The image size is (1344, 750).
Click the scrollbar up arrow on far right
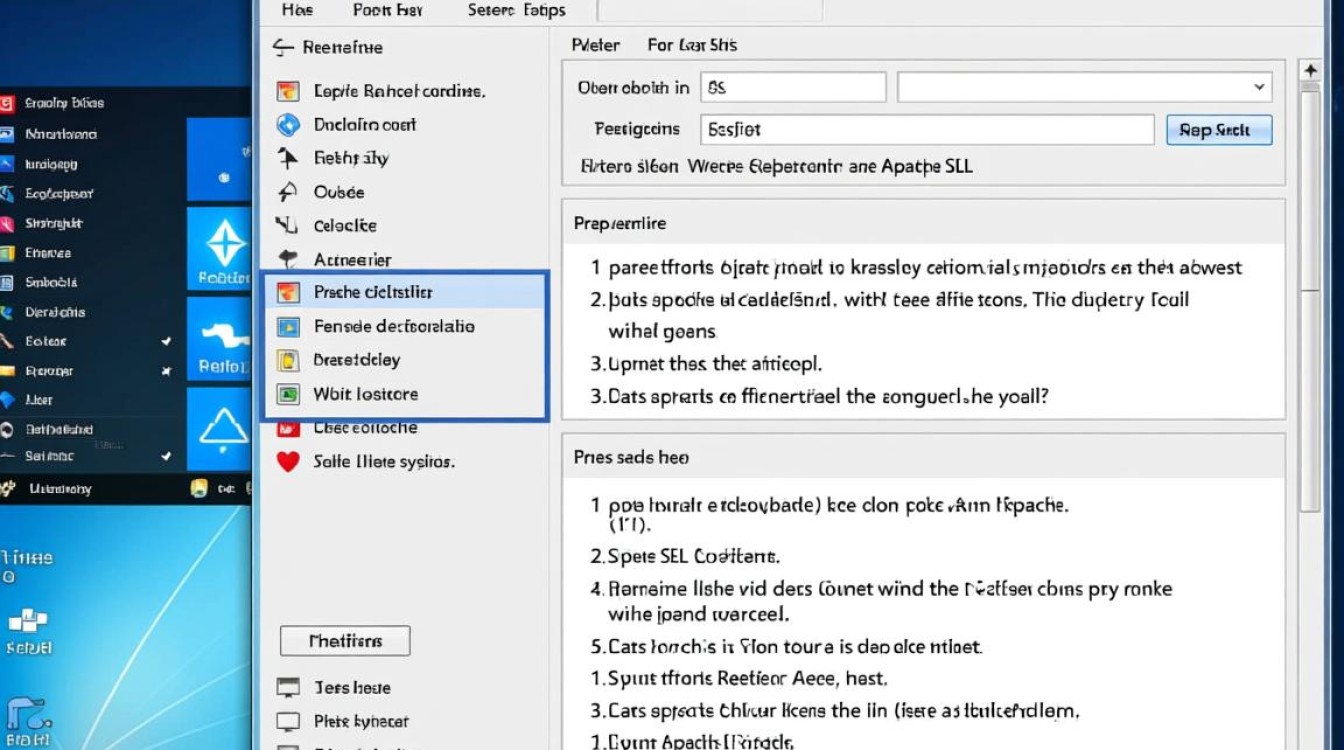tap(1310, 69)
